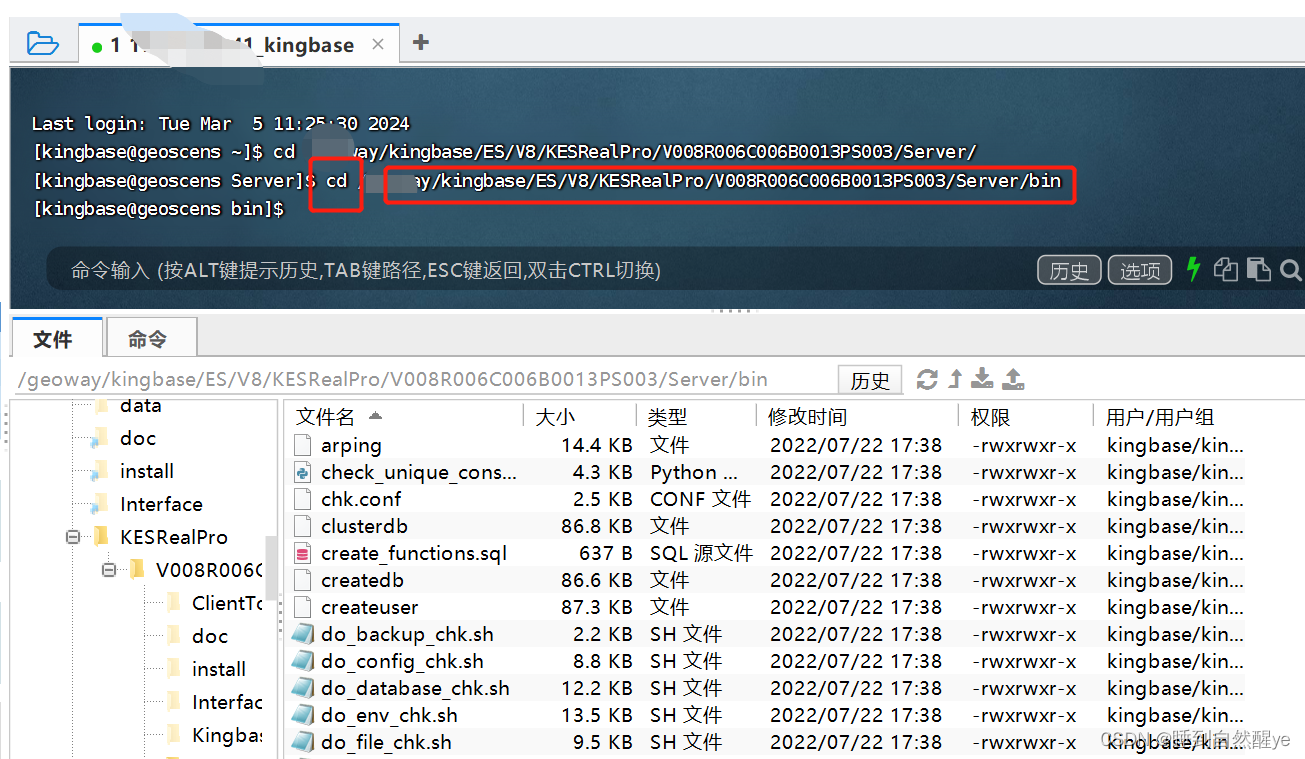Screen dimensions: 1305x759
Task: Click the 历史 button in terminal bar
Action: (x=1068, y=269)
